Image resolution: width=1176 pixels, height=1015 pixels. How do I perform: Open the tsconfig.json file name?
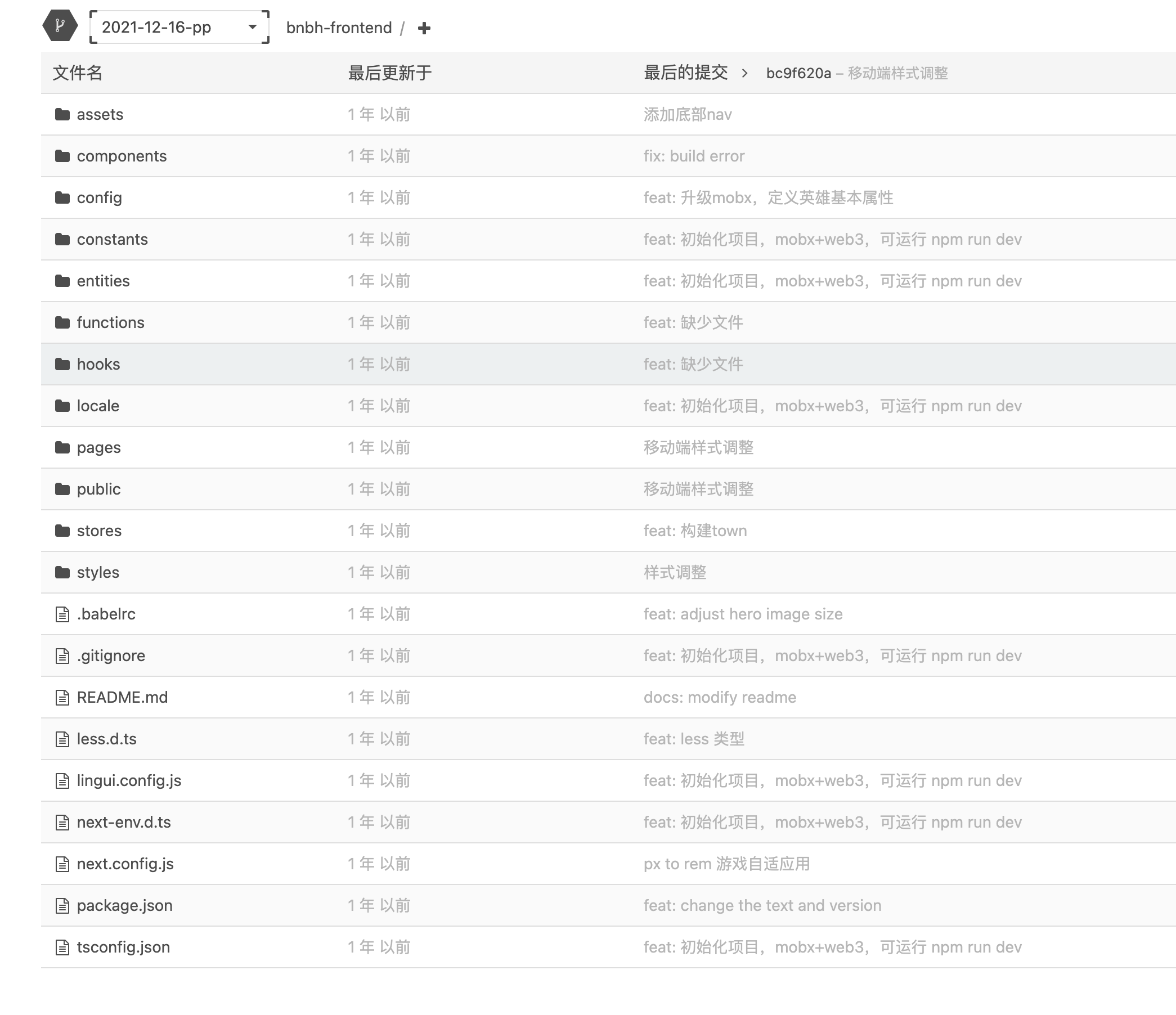tap(124, 947)
